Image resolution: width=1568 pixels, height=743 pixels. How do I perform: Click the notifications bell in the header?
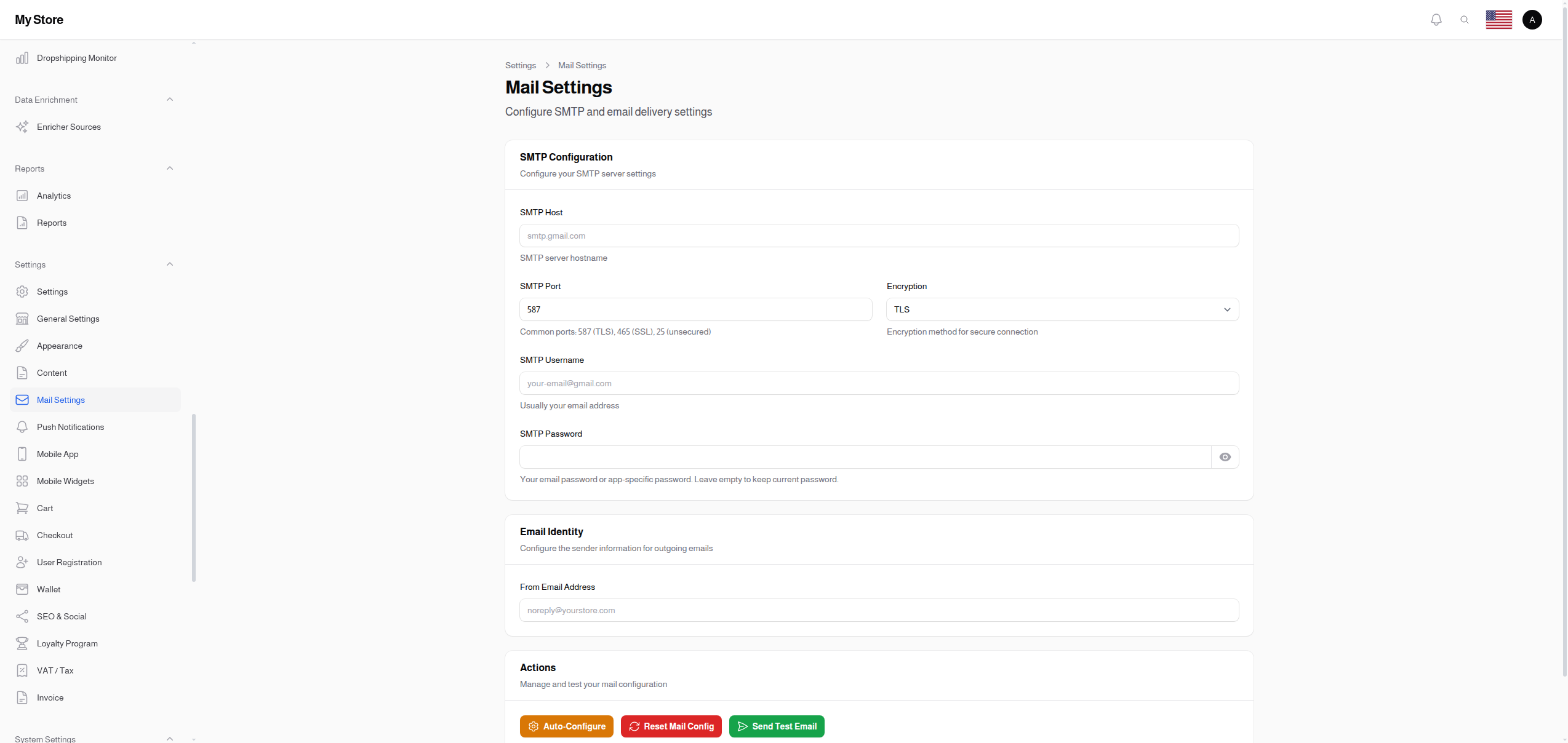pyautogui.click(x=1436, y=20)
